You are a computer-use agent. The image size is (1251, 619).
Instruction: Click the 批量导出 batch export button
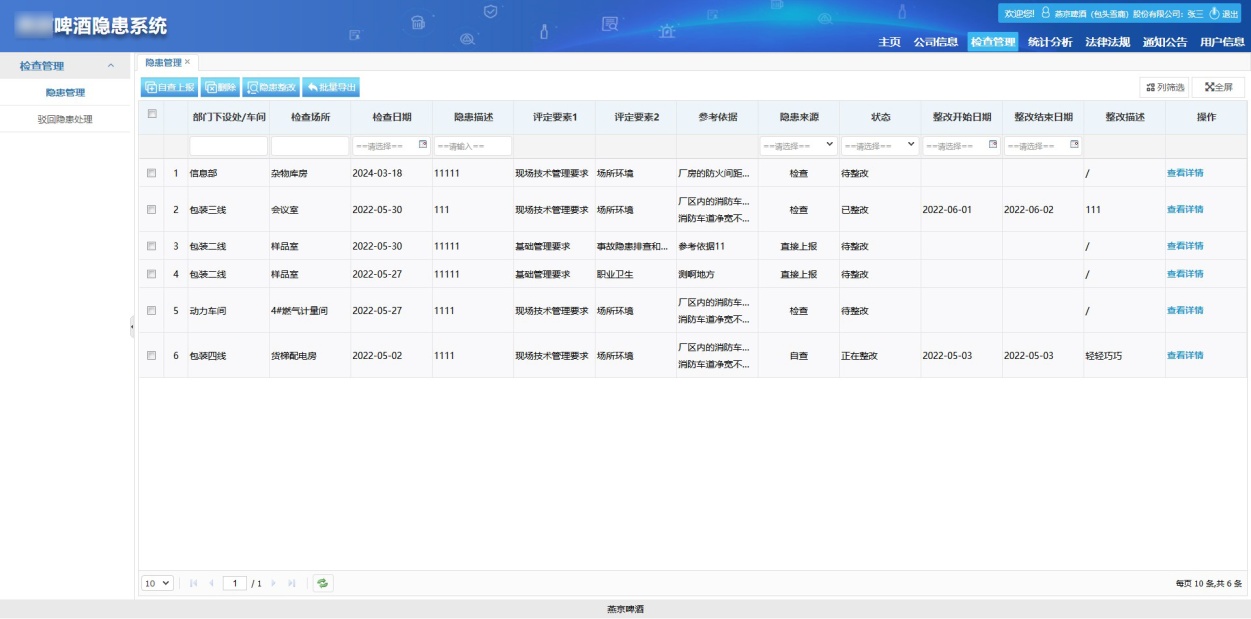330,87
